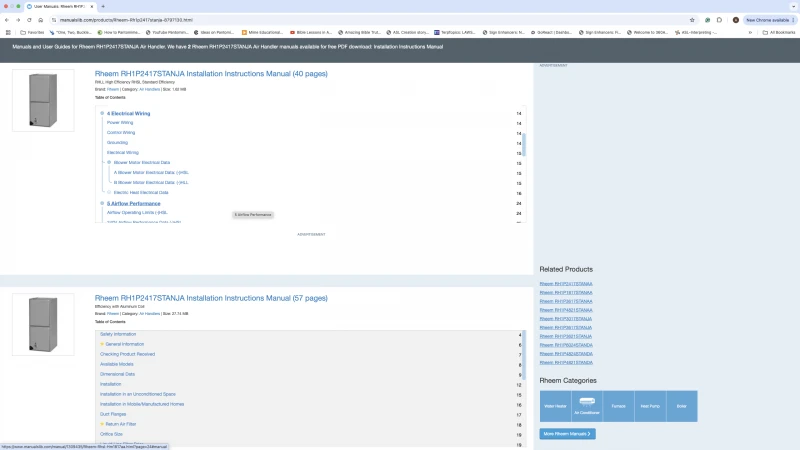Open the ASL-Interpreting bookmark
Viewport: 800px width, 450px height.
click(x=696, y=32)
